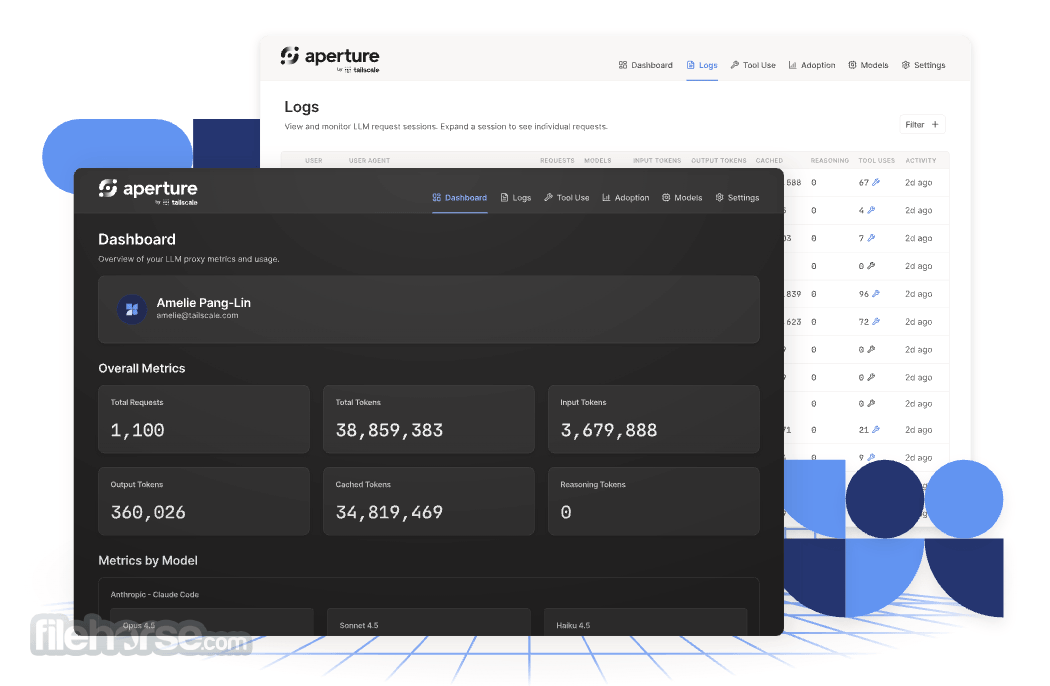
Task: Click Anthropic - Claude Code group label
Action: point(155,595)
